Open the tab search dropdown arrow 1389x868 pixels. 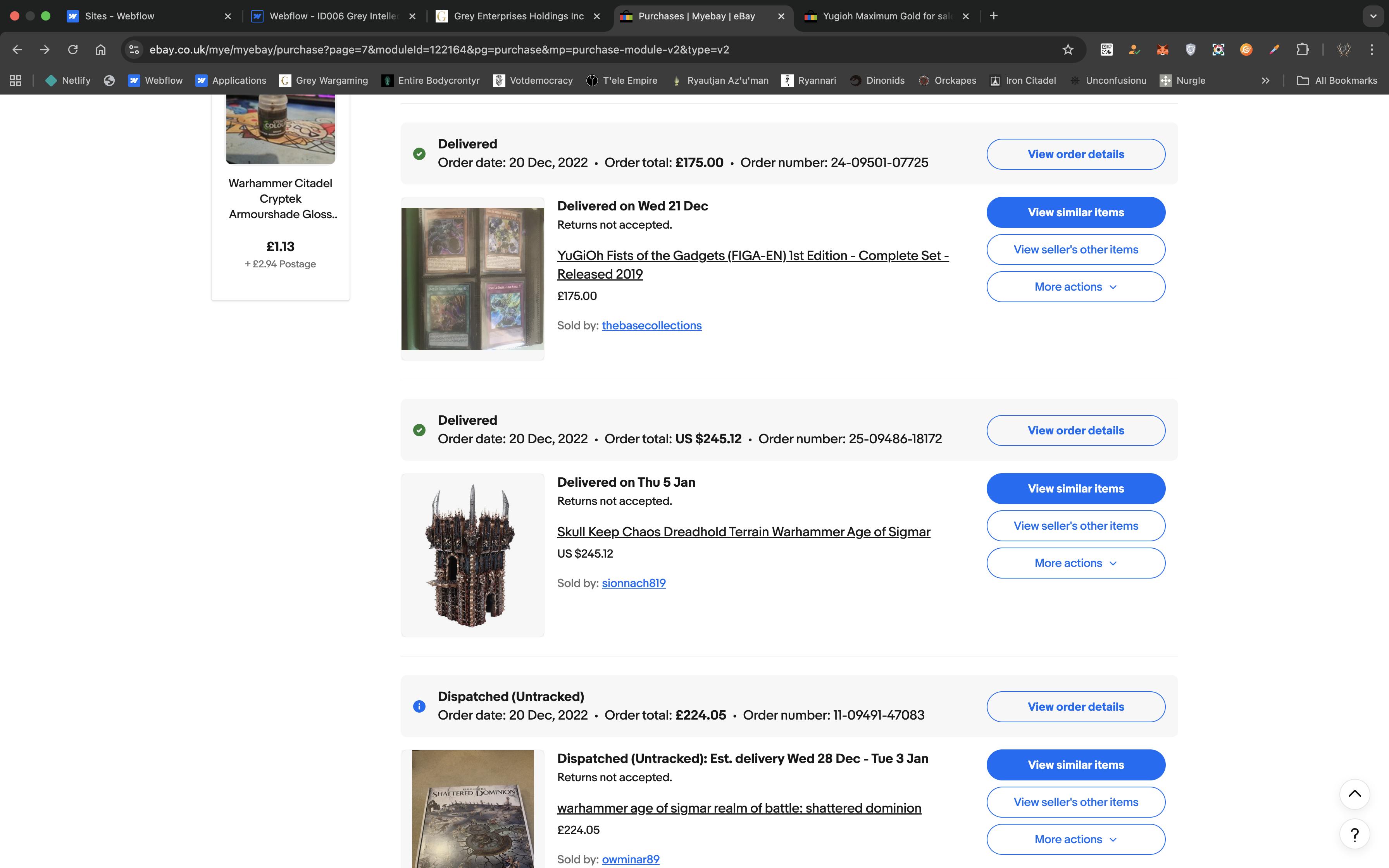point(1373,16)
